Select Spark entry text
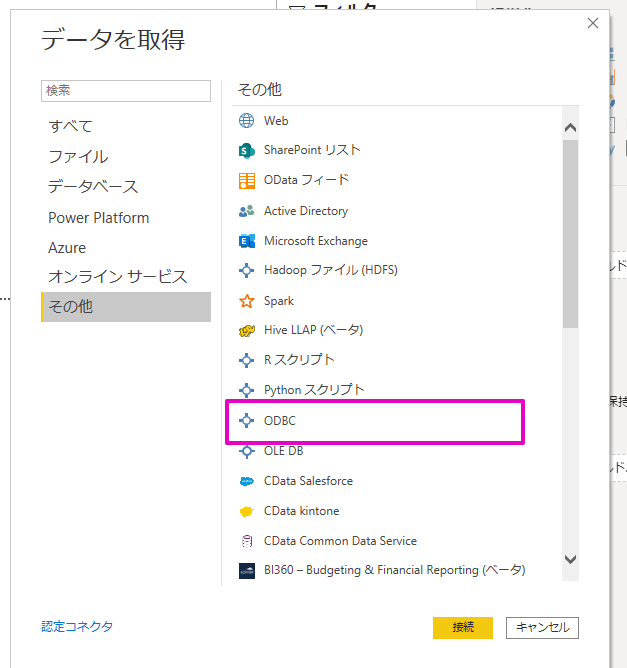 click(x=279, y=301)
